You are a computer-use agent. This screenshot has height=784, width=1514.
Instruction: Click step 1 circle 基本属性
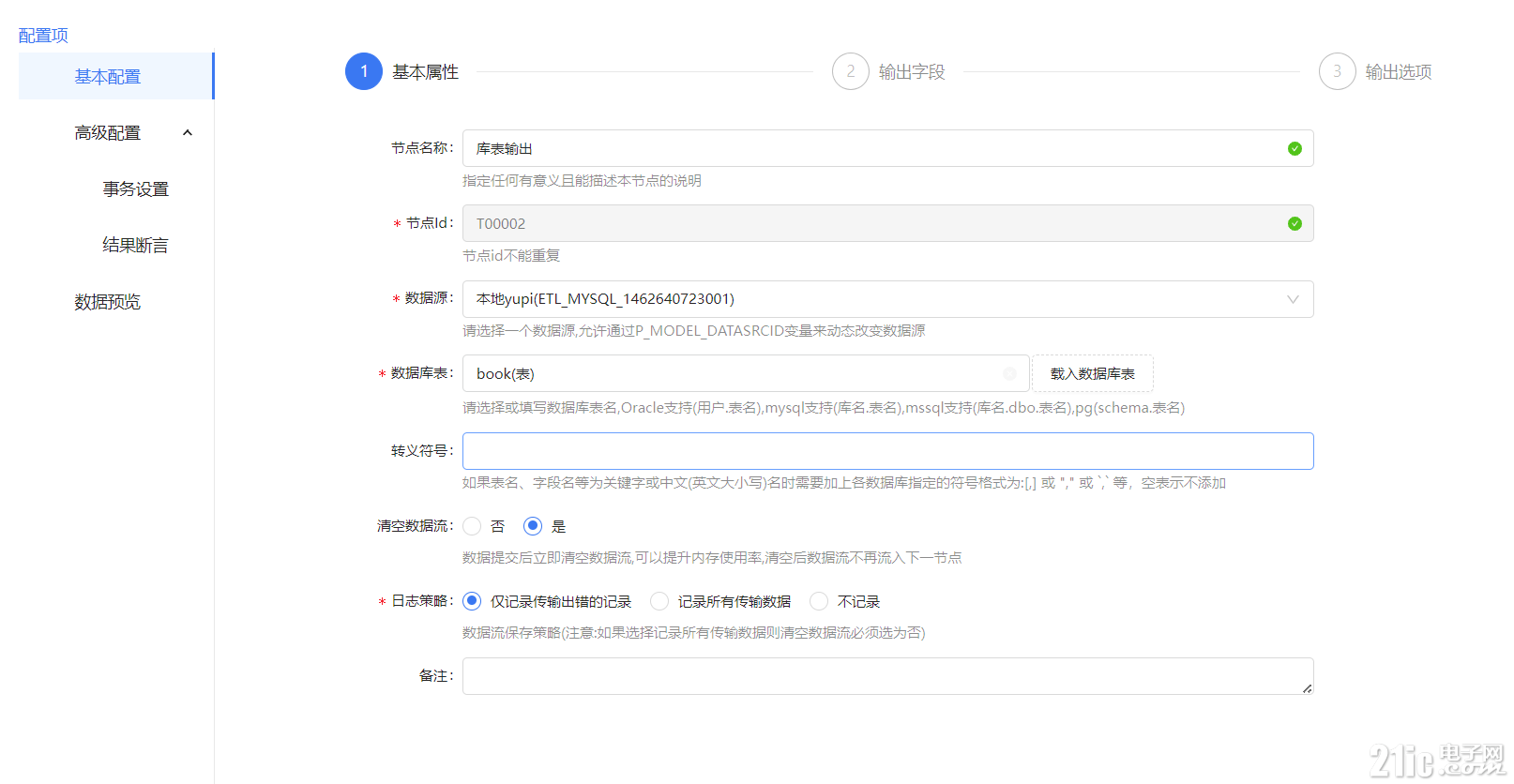tap(364, 71)
